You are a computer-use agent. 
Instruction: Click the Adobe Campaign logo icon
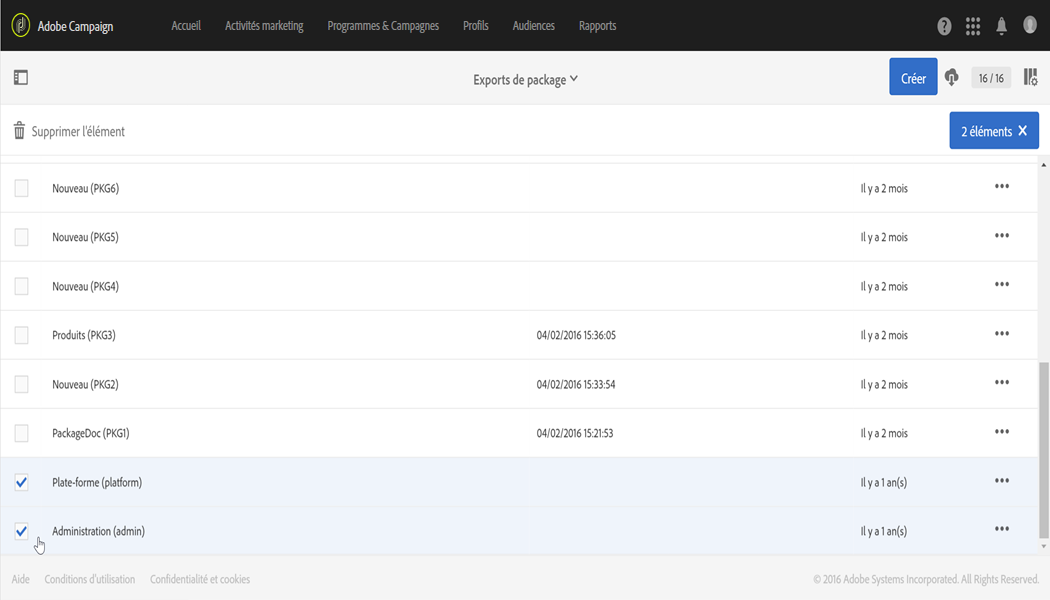click(21, 25)
